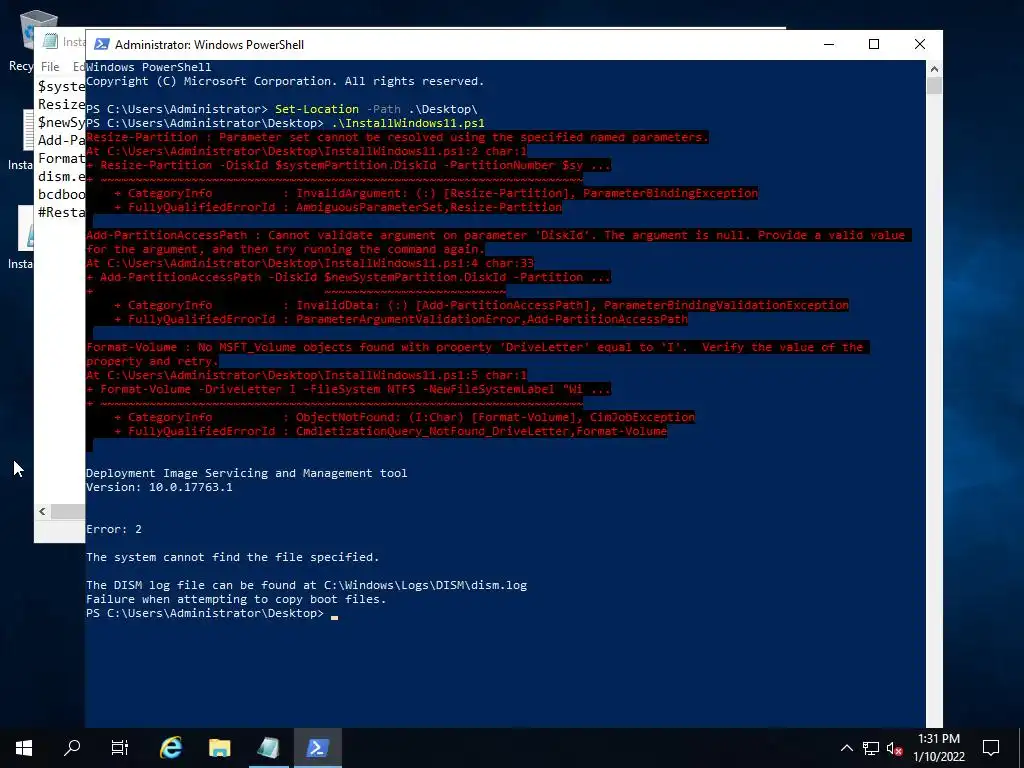Click PowerShell taskbar icon
This screenshot has height=768, width=1024.
pyautogui.click(x=317, y=748)
